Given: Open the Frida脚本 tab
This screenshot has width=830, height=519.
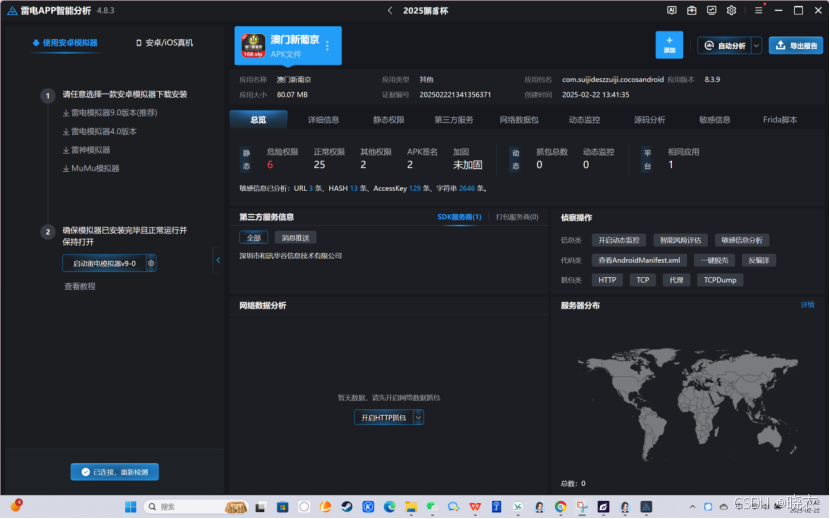Looking at the screenshot, I should click(x=780, y=120).
